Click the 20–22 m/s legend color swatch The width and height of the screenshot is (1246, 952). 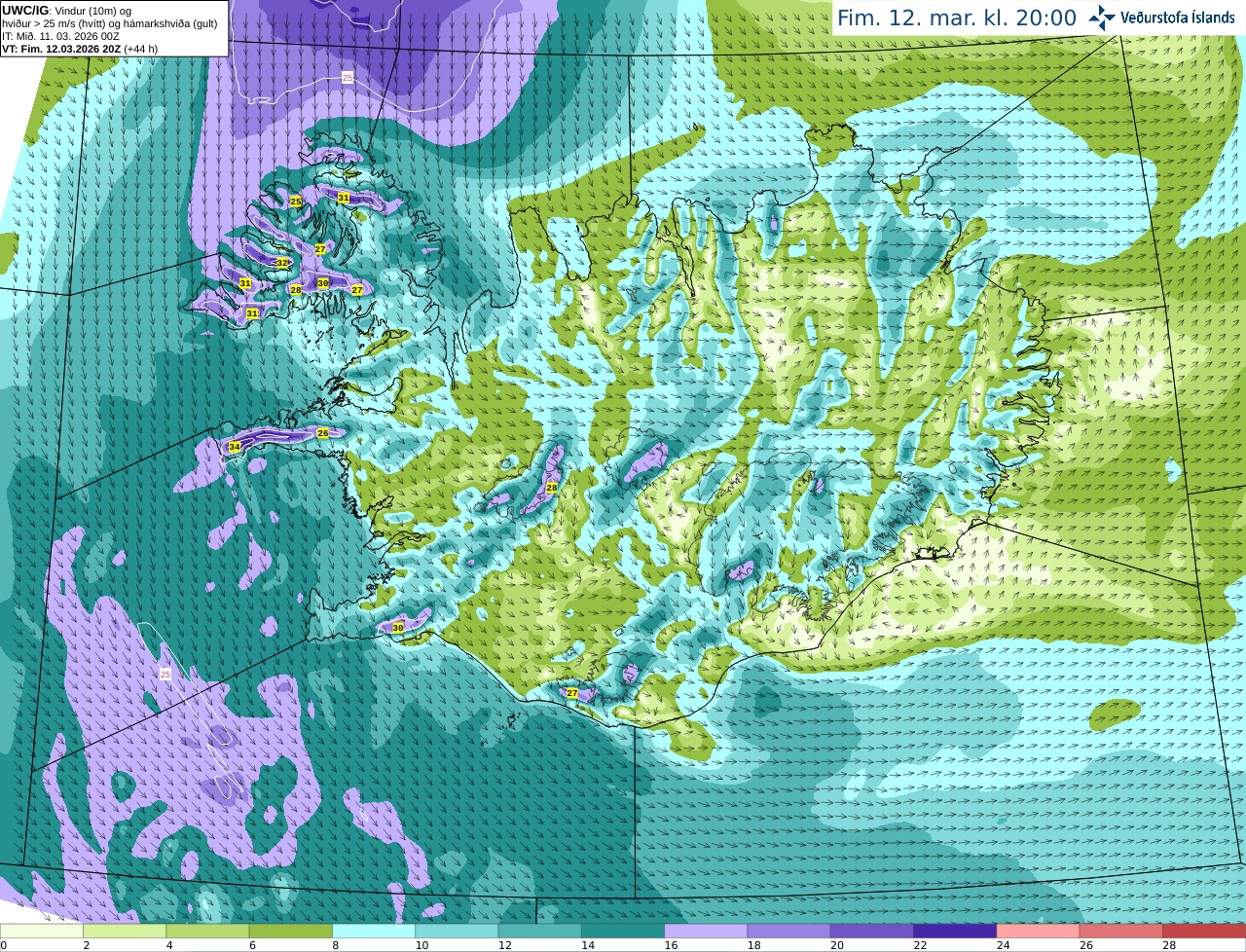point(872,932)
